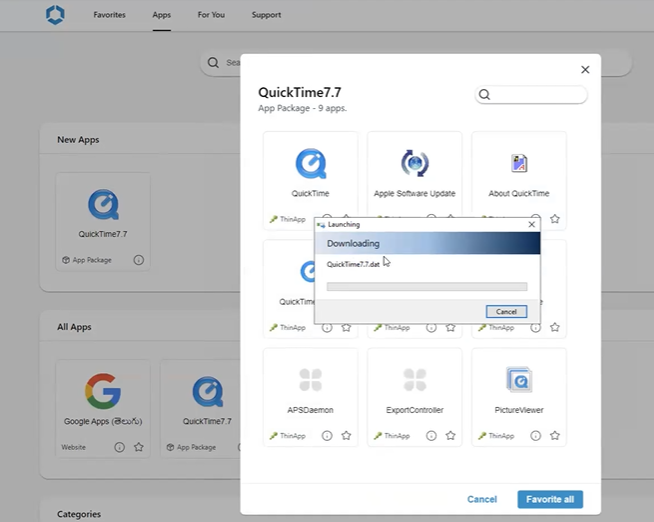
Task: Launch the About QuickTime icon
Action: pyautogui.click(x=519, y=163)
